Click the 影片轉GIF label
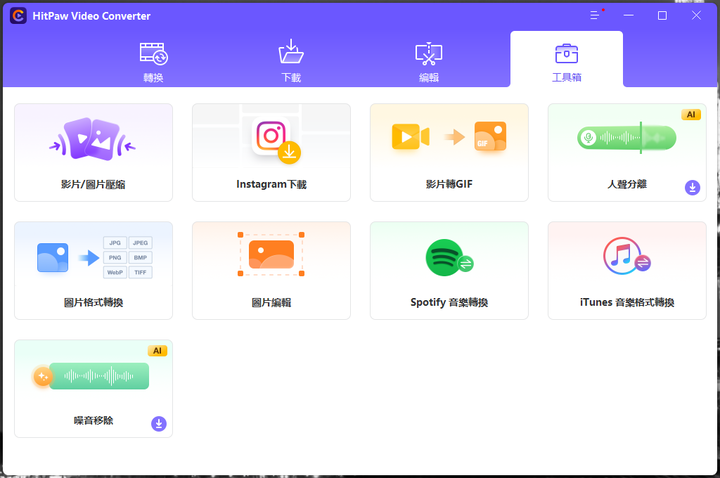This screenshot has width=720, height=478. [449, 184]
